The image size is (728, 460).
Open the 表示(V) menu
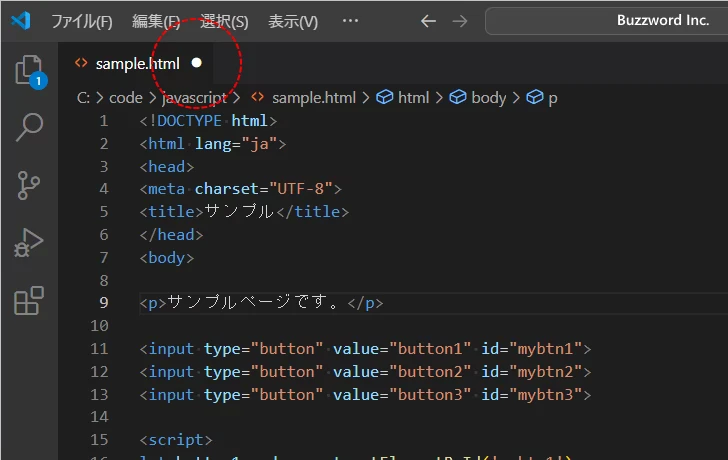coord(293,21)
